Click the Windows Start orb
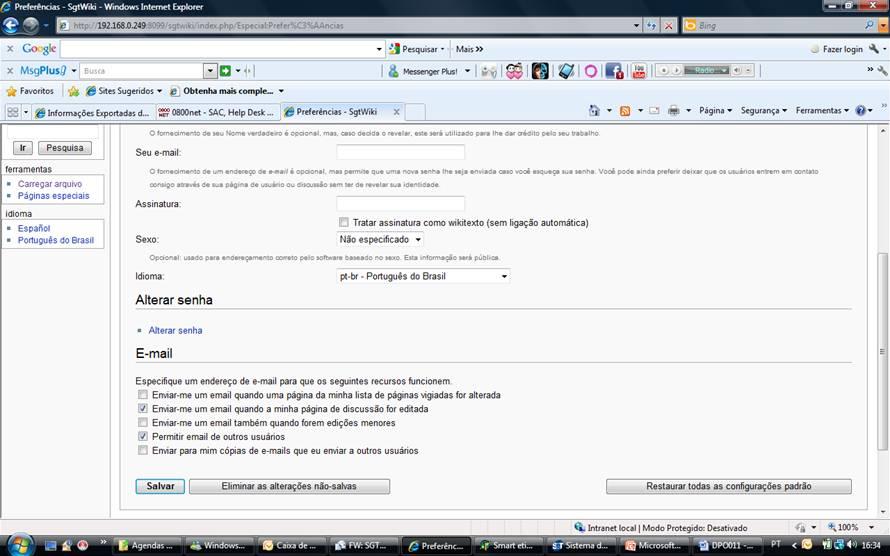The width and height of the screenshot is (890, 556). (18, 545)
